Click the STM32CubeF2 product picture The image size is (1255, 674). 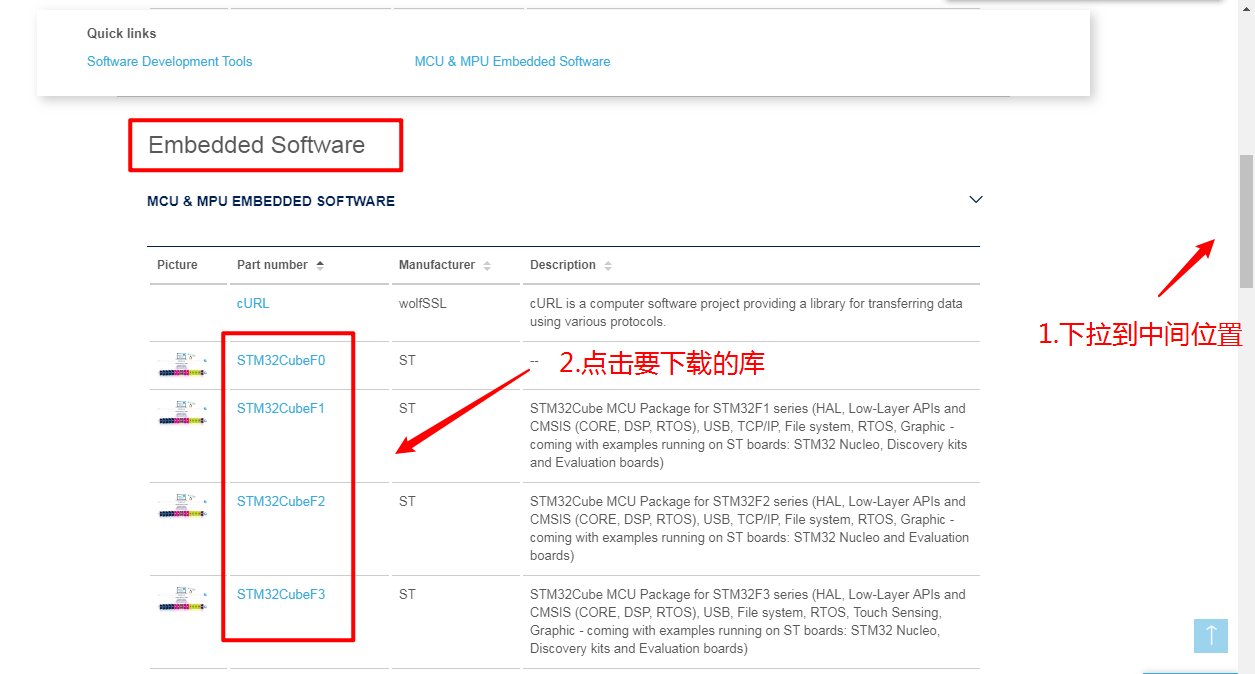(x=182, y=506)
